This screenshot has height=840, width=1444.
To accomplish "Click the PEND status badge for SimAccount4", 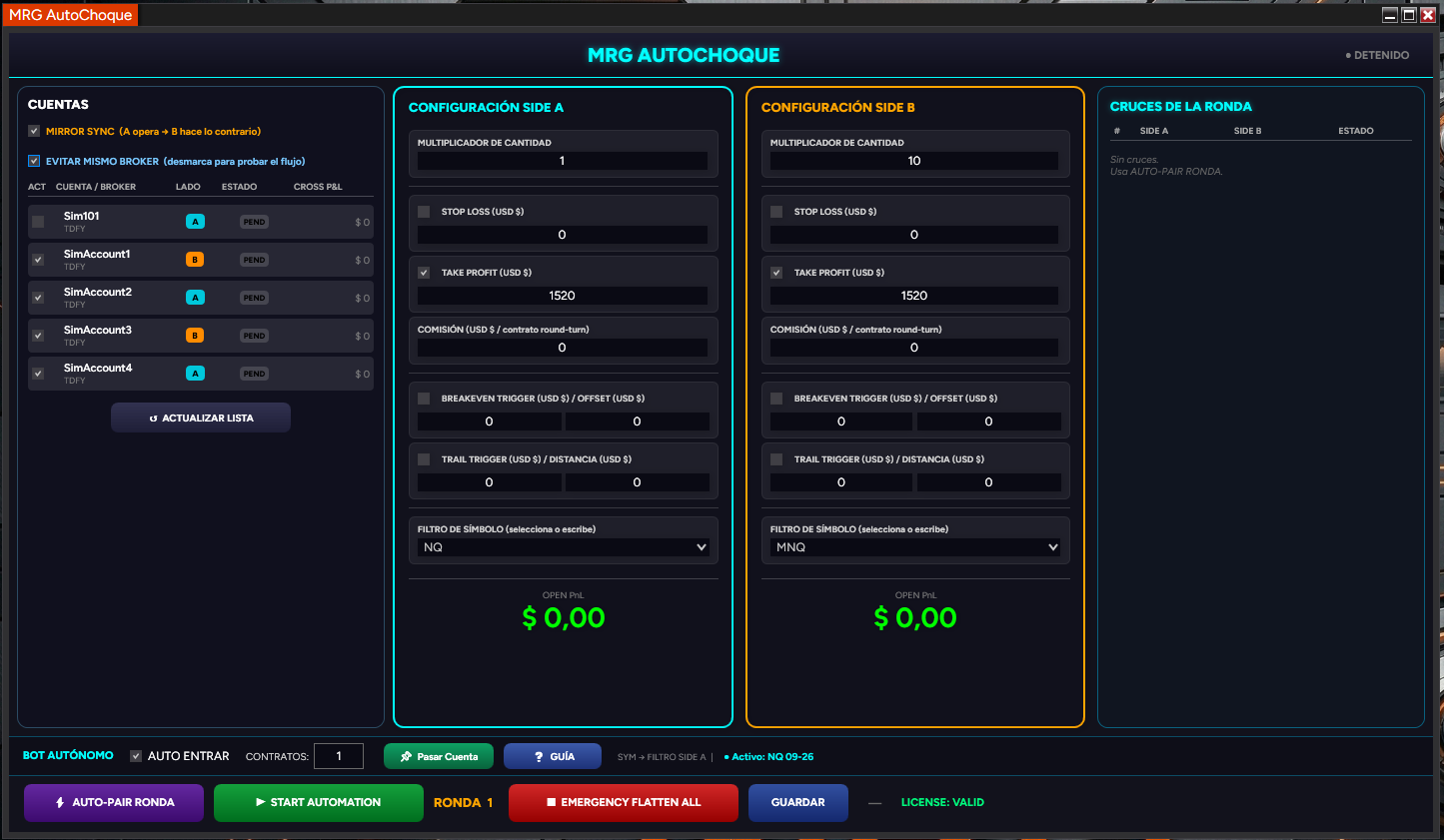I will click(x=254, y=374).
